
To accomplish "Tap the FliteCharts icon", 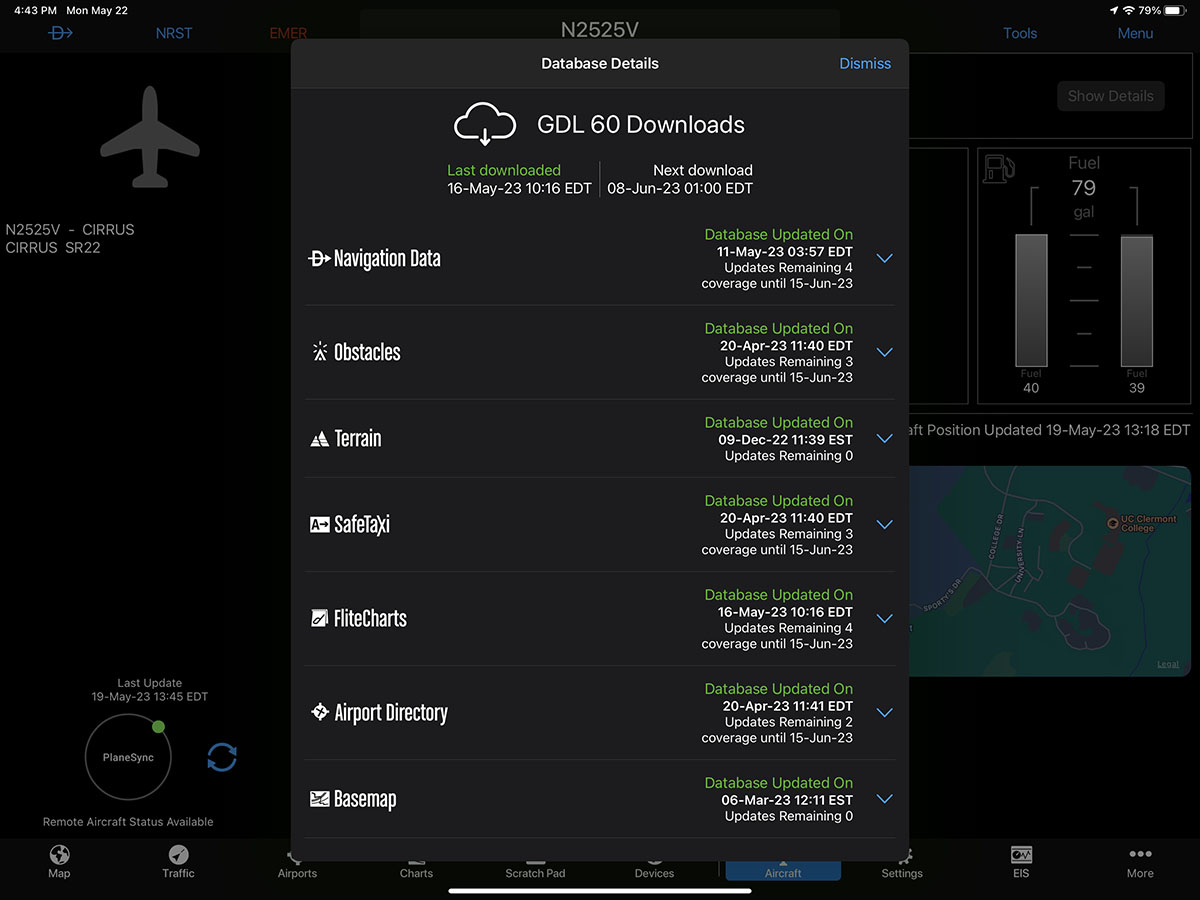I will tap(319, 619).
